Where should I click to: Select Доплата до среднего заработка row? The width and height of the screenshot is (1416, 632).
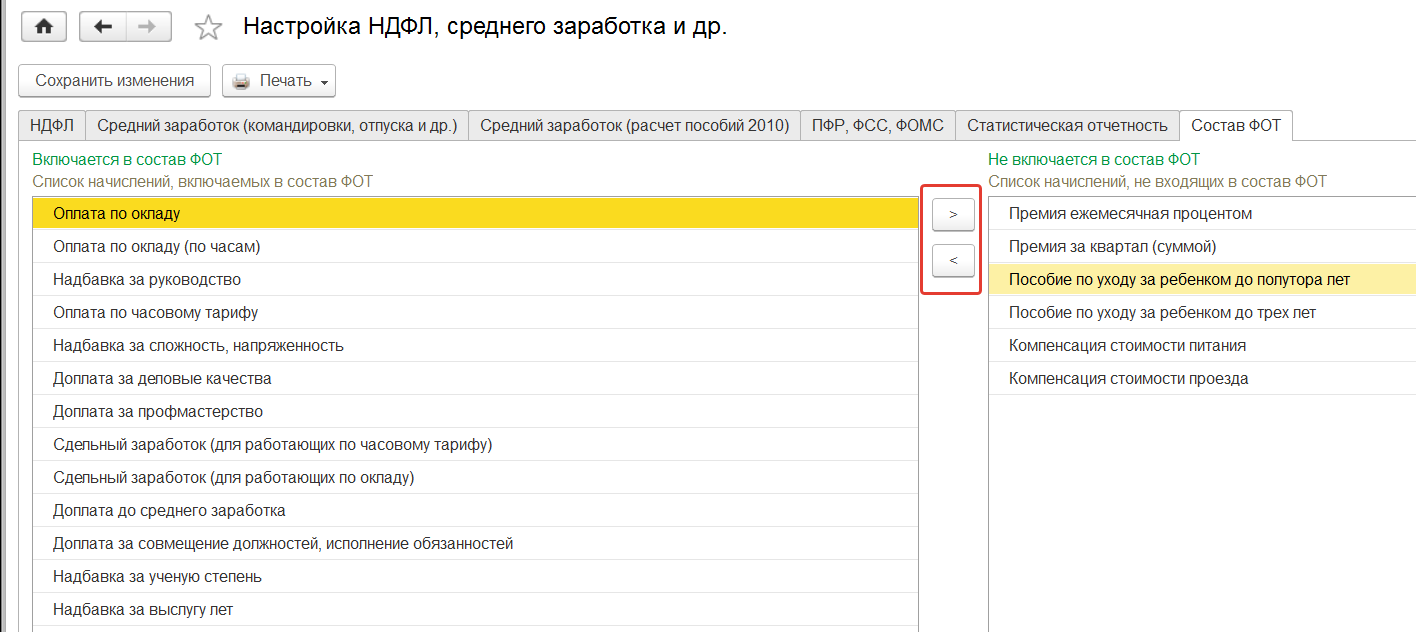click(169, 511)
